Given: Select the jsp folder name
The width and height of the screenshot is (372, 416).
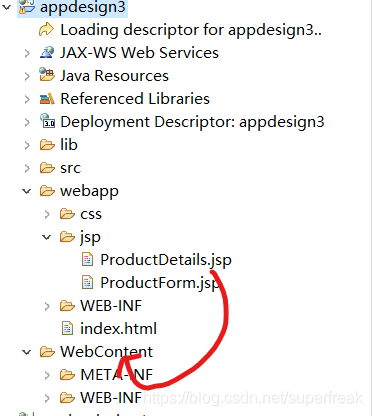Looking at the screenshot, I should (90, 238).
